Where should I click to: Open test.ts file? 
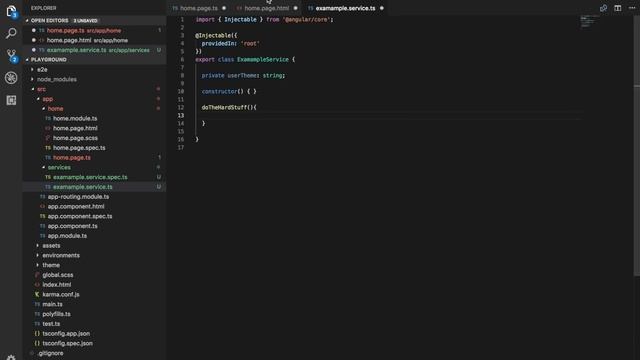[x=51, y=324]
